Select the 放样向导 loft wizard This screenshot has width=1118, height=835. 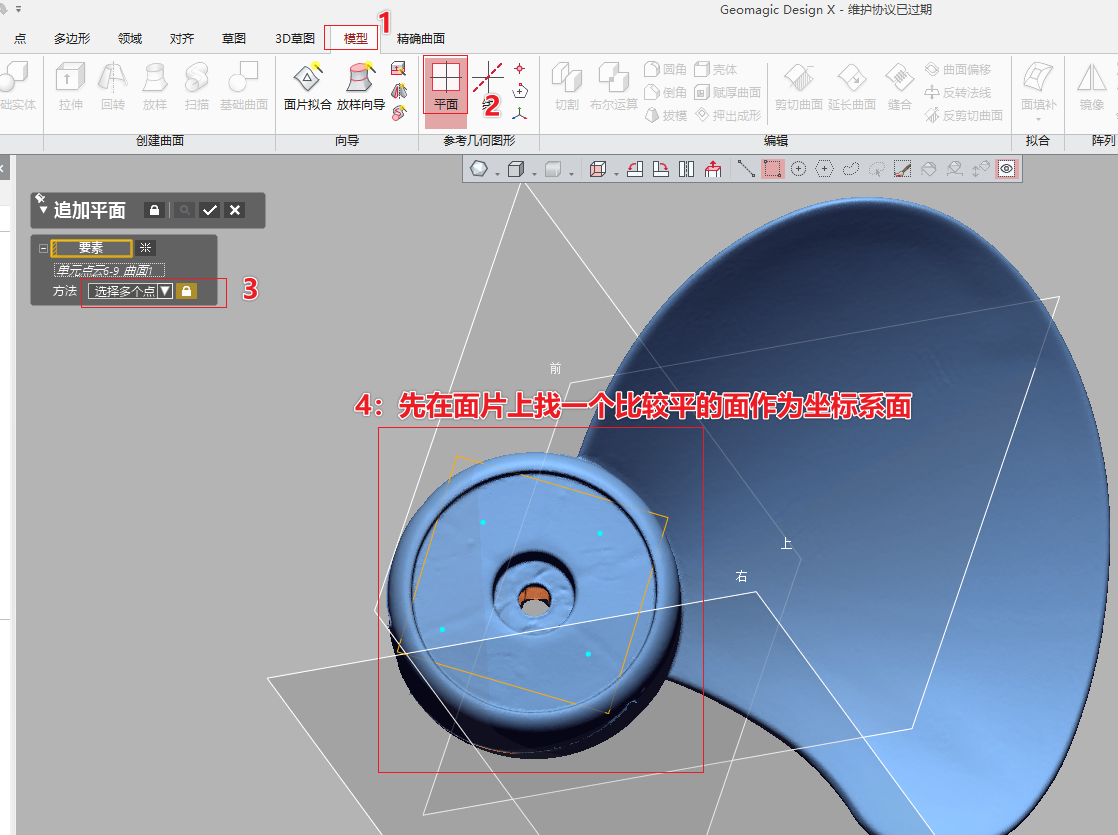click(x=359, y=85)
